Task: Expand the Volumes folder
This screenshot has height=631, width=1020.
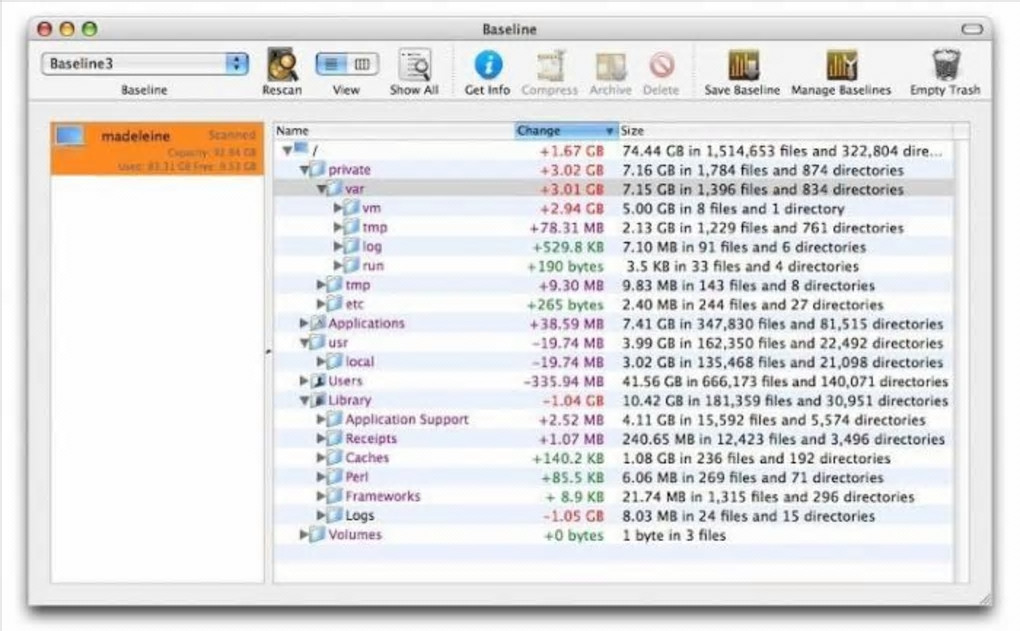Action: pyautogui.click(x=304, y=535)
